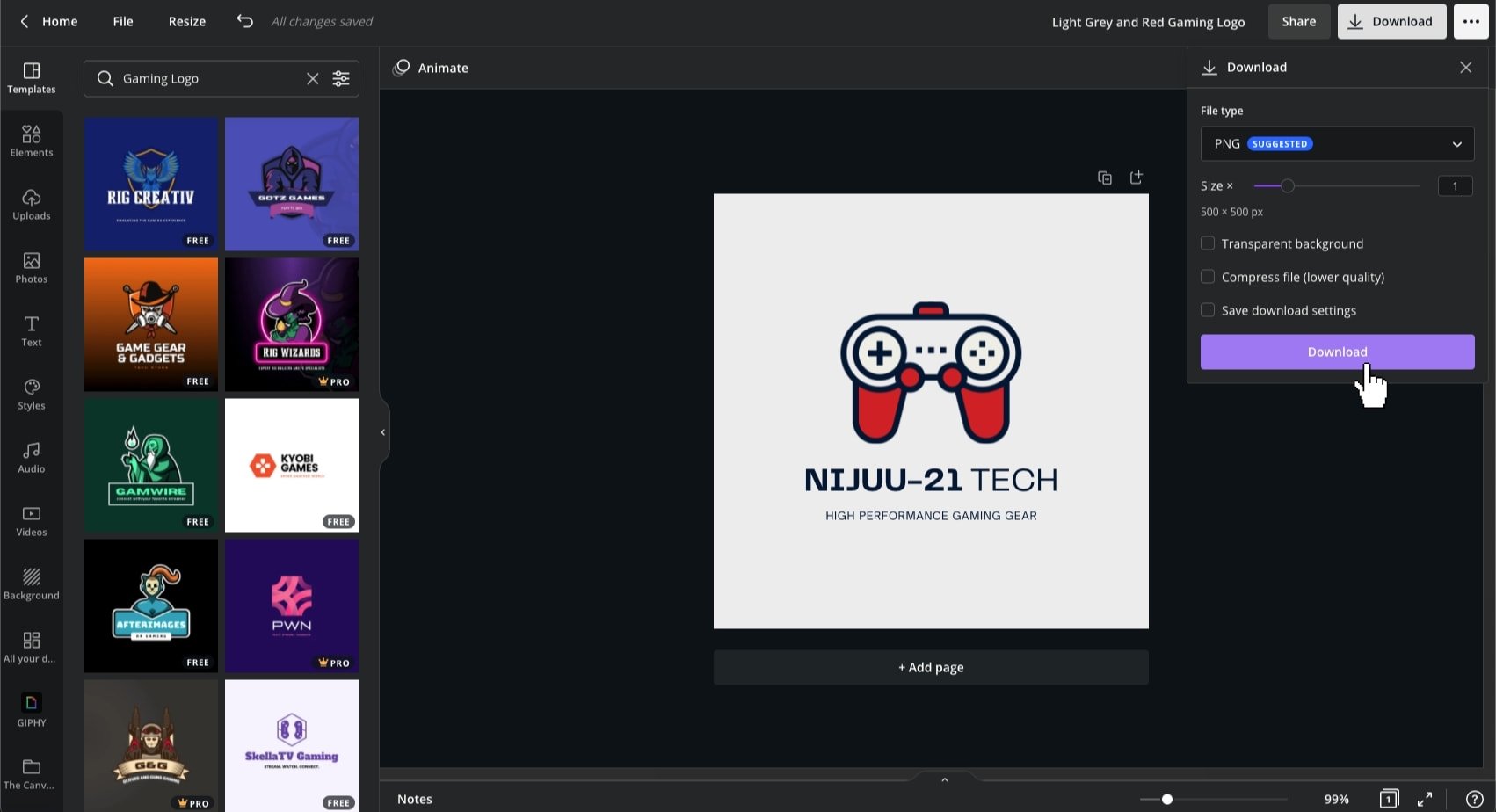Open the Photos panel

31,268
